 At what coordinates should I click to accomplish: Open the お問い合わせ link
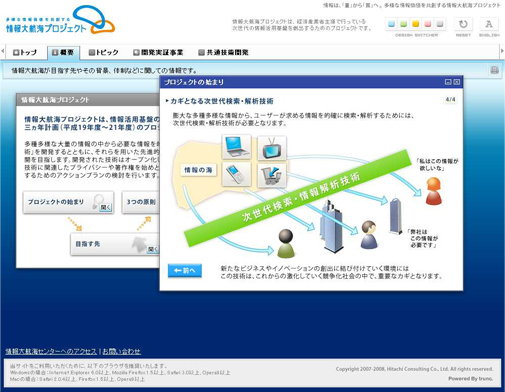(x=121, y=351)
